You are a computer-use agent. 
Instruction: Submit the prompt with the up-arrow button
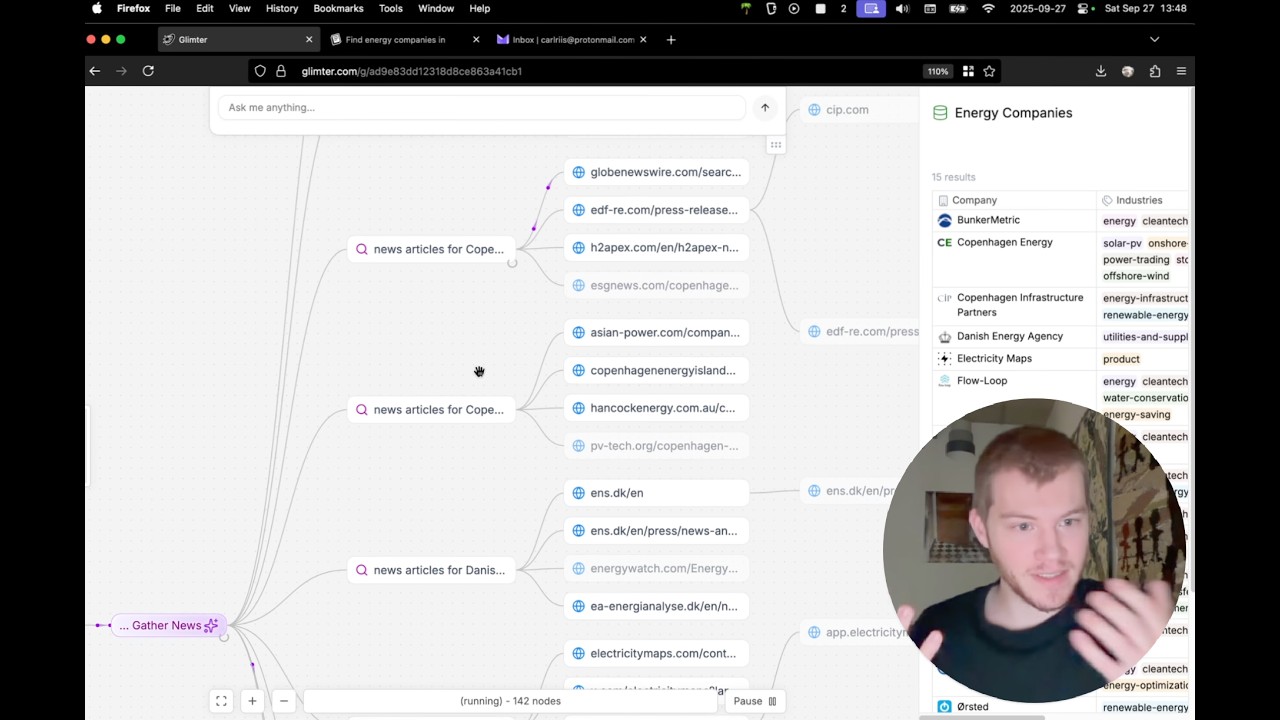point(765,108)
